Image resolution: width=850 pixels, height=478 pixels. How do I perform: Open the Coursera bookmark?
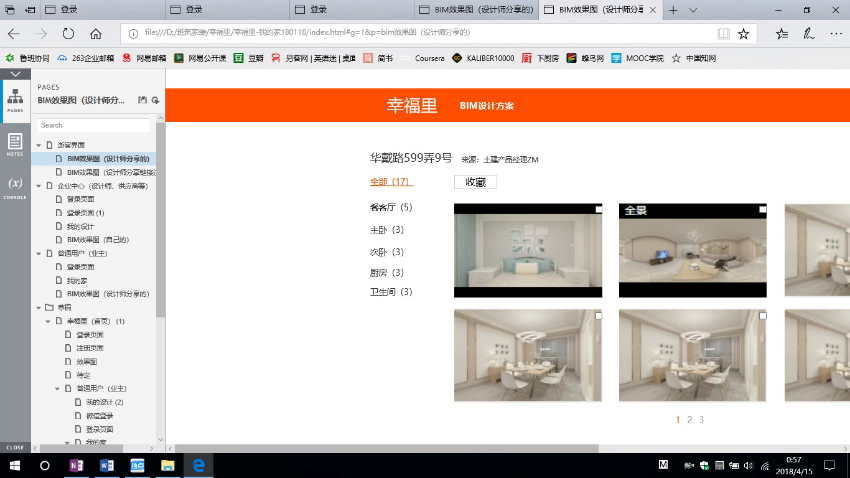click(423, 58)
